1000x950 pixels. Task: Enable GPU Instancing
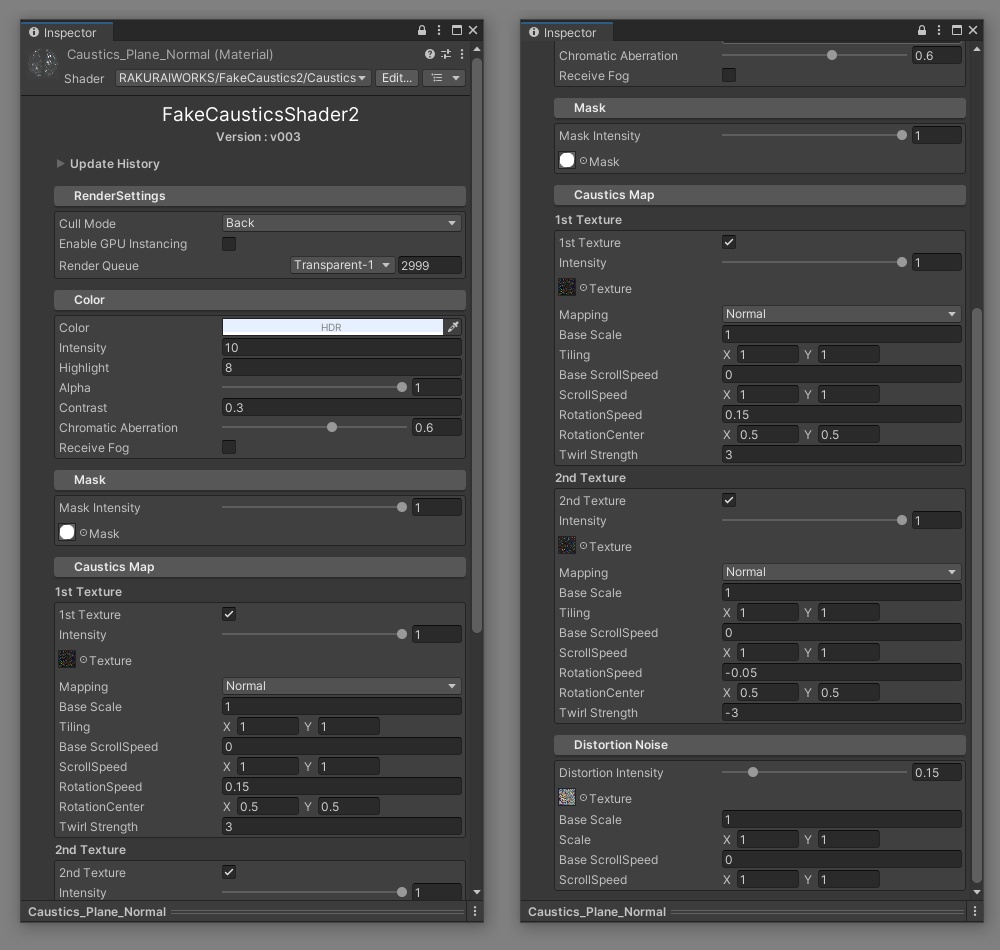tap(229, 243)
